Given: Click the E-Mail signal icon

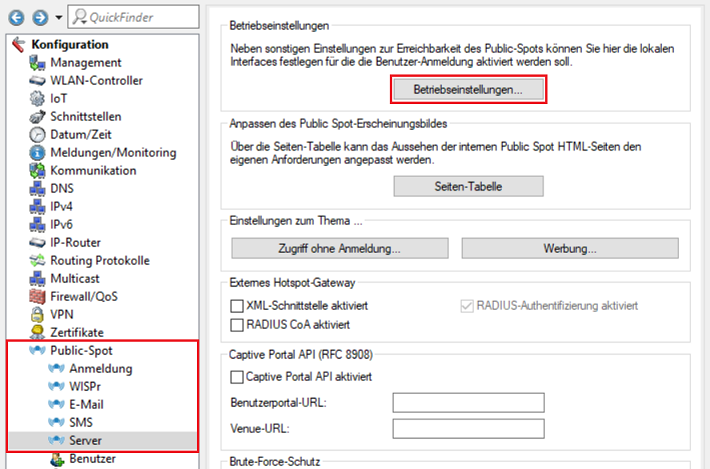Looking at the screenshot, I should (x=56, y=404).
